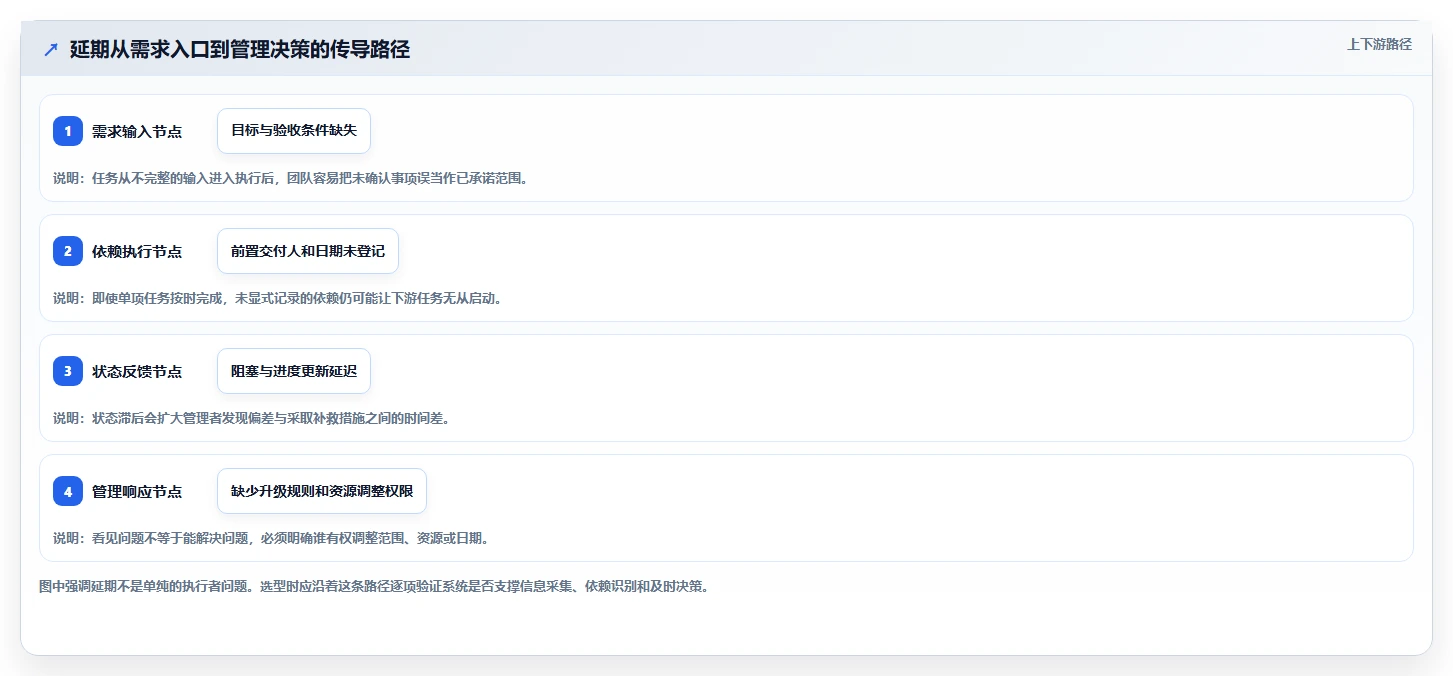Click the step 4 number badge
Screen dimensions: 1453x676
pyautogui.click(x=68, y=491)
